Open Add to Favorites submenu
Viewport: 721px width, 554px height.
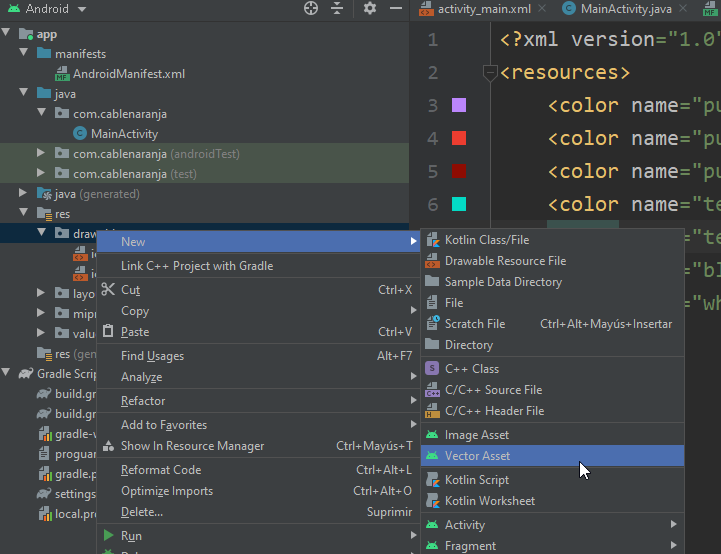(258, 425)
